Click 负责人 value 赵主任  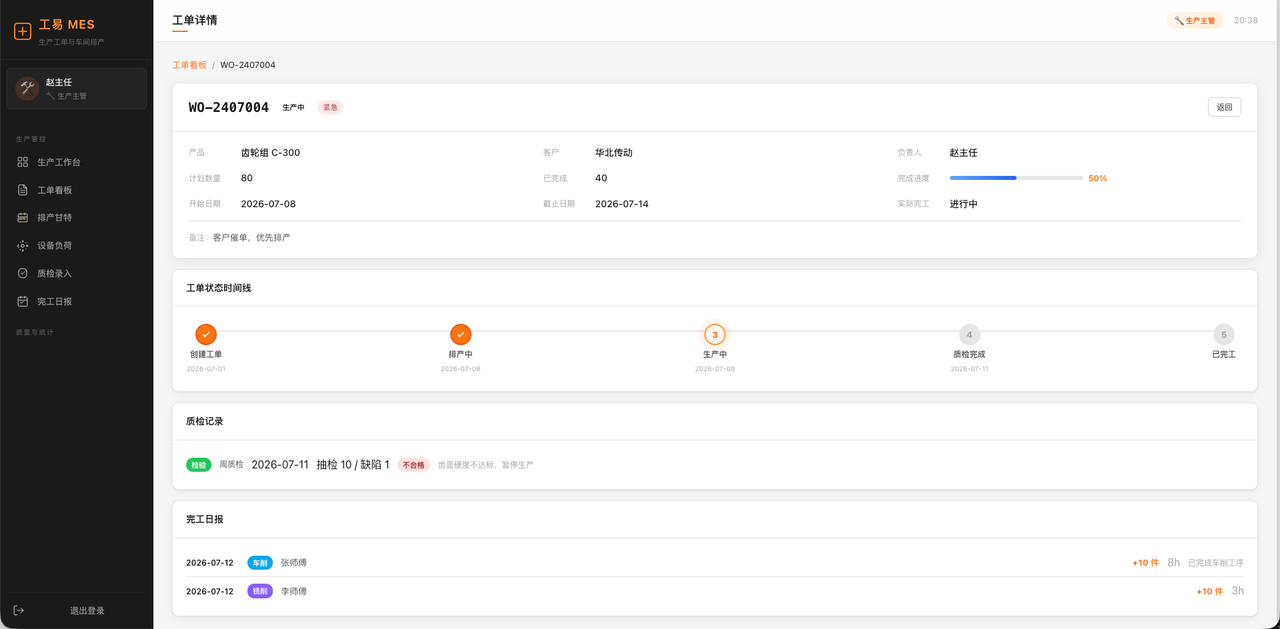point(963,153)
